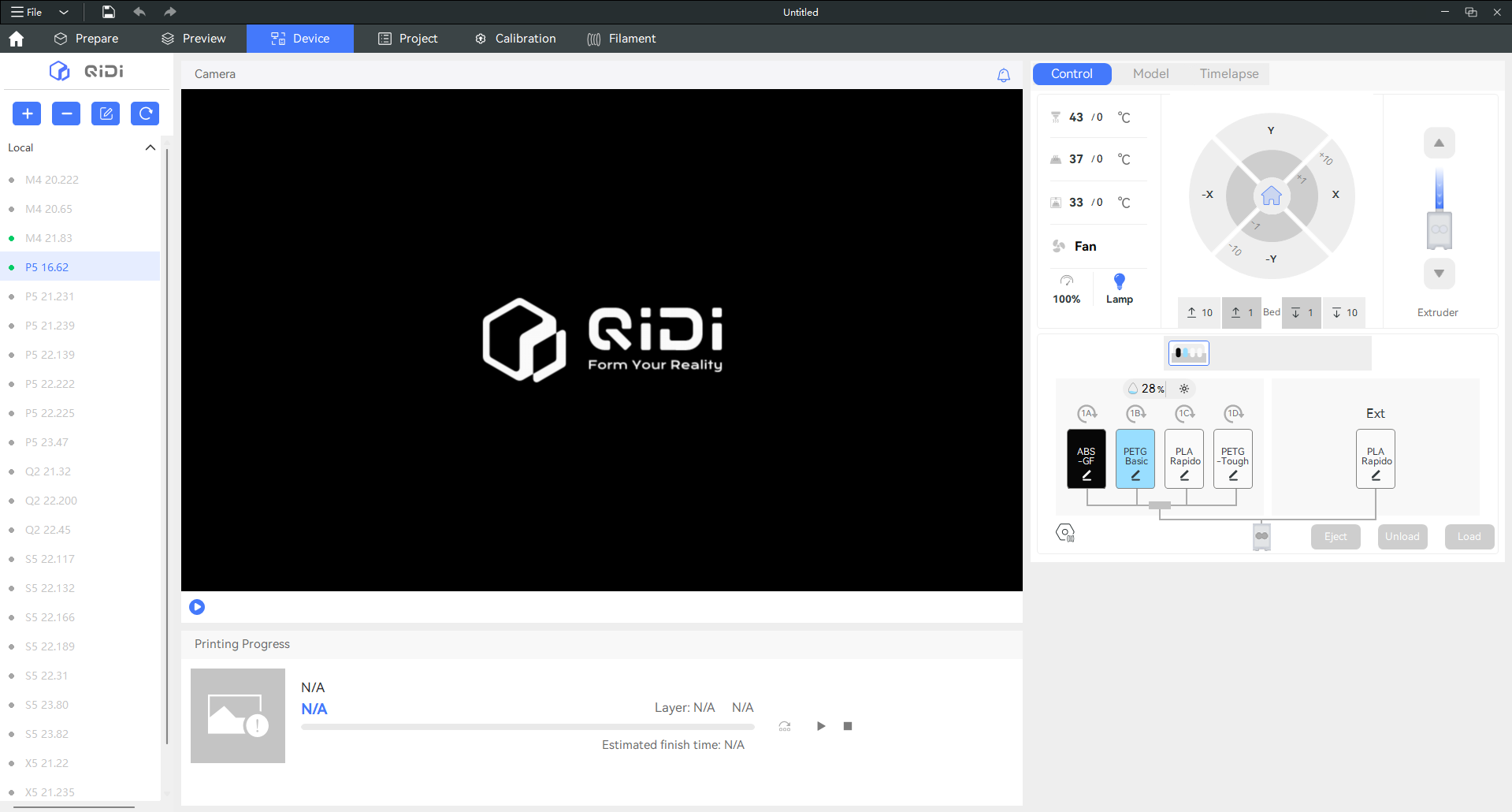Switch to the Prepare tab
Screen dimensions: 1512x812
tap(86, 39)
